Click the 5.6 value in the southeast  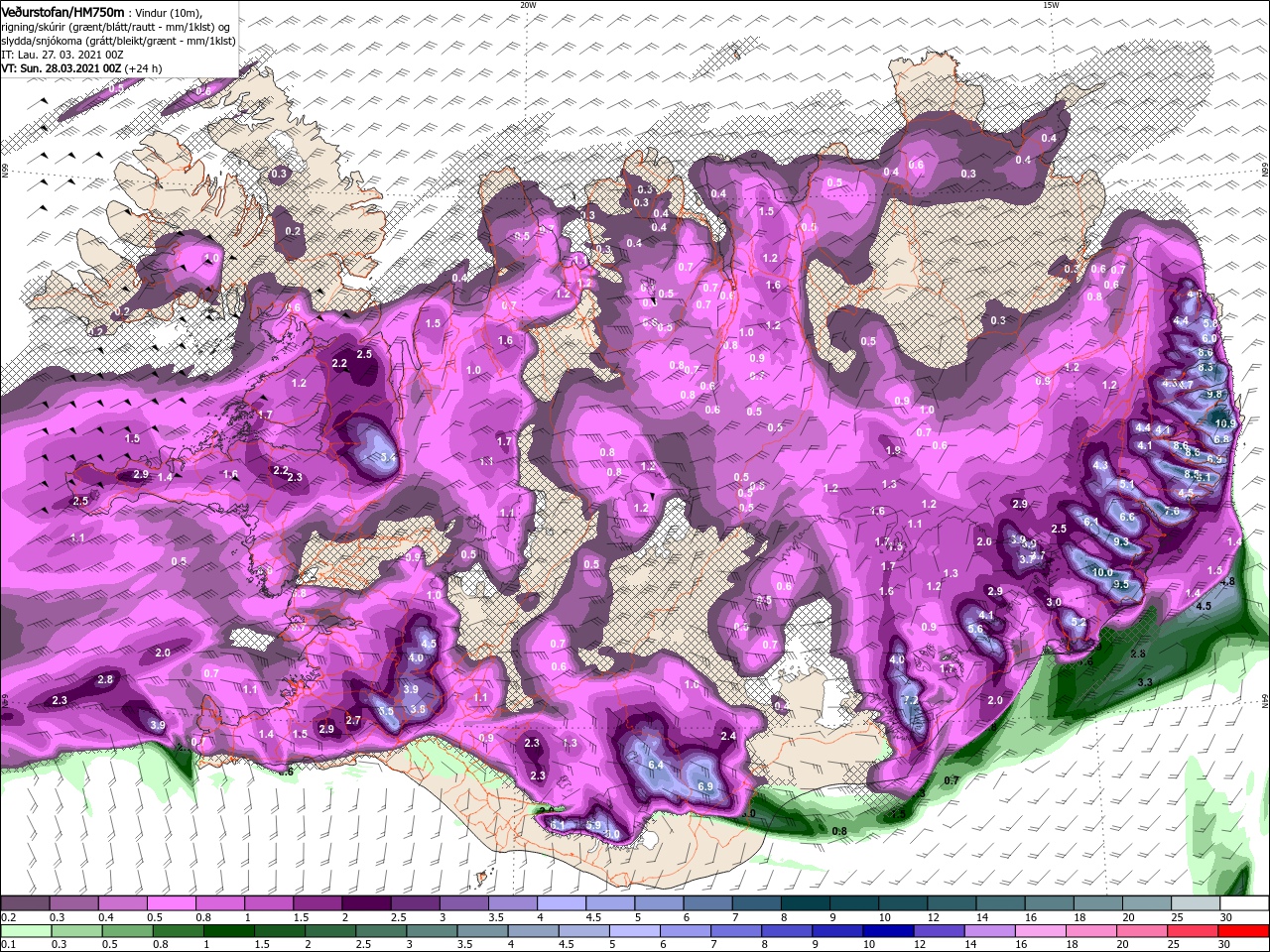[x=975, y=629]
